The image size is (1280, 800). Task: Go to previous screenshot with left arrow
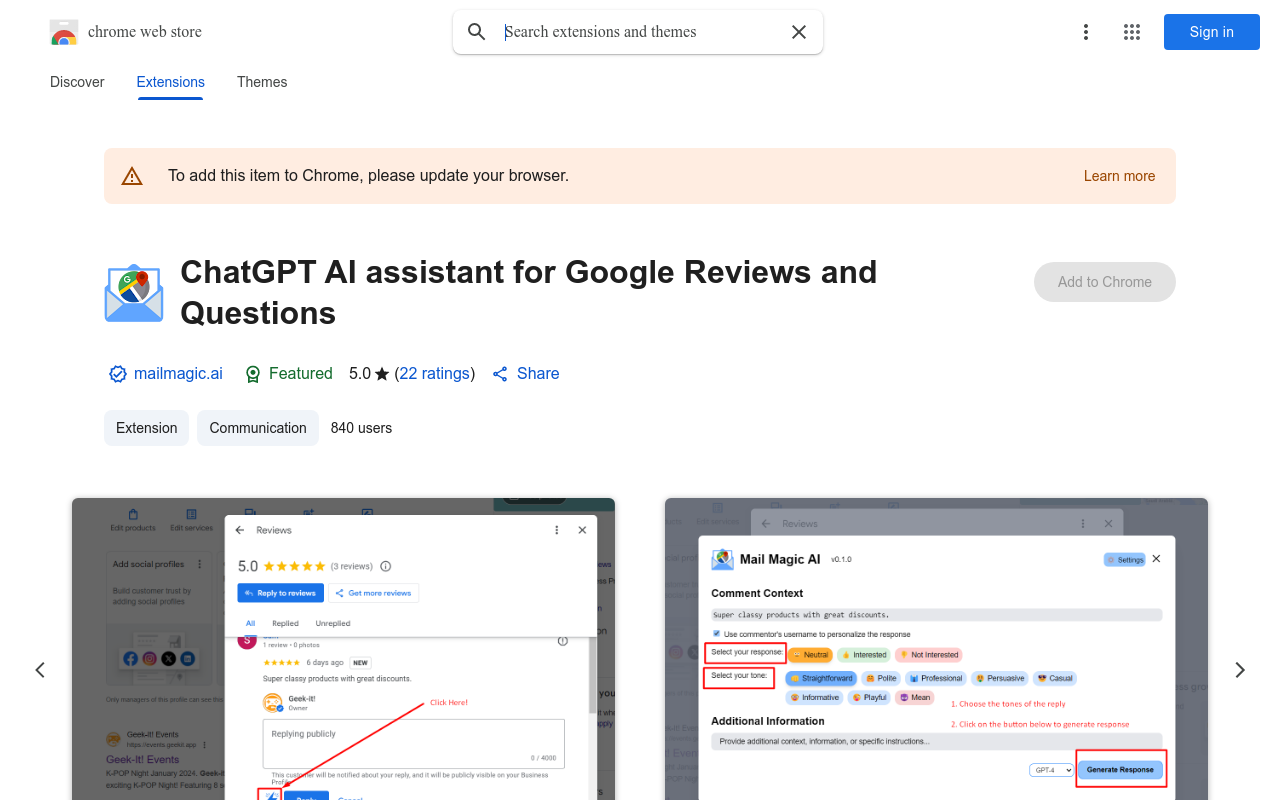coord(40,670)
